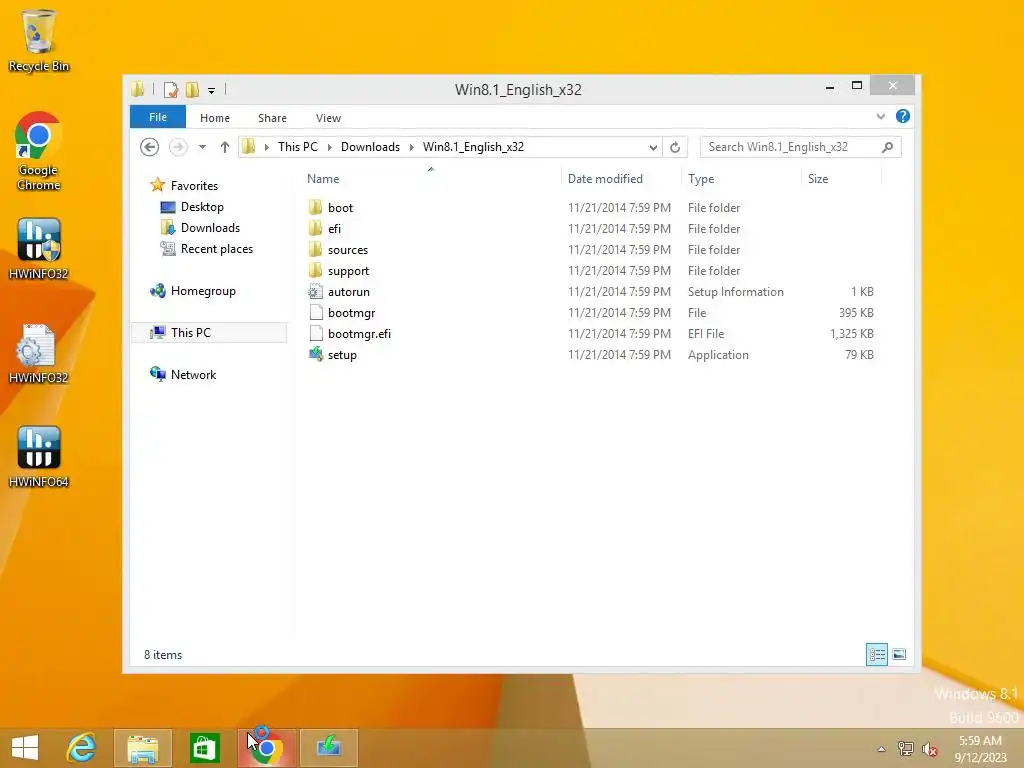Click the 1,325 KB size cell
Viewport: 1024px width, 768px height.
(852, 334)
